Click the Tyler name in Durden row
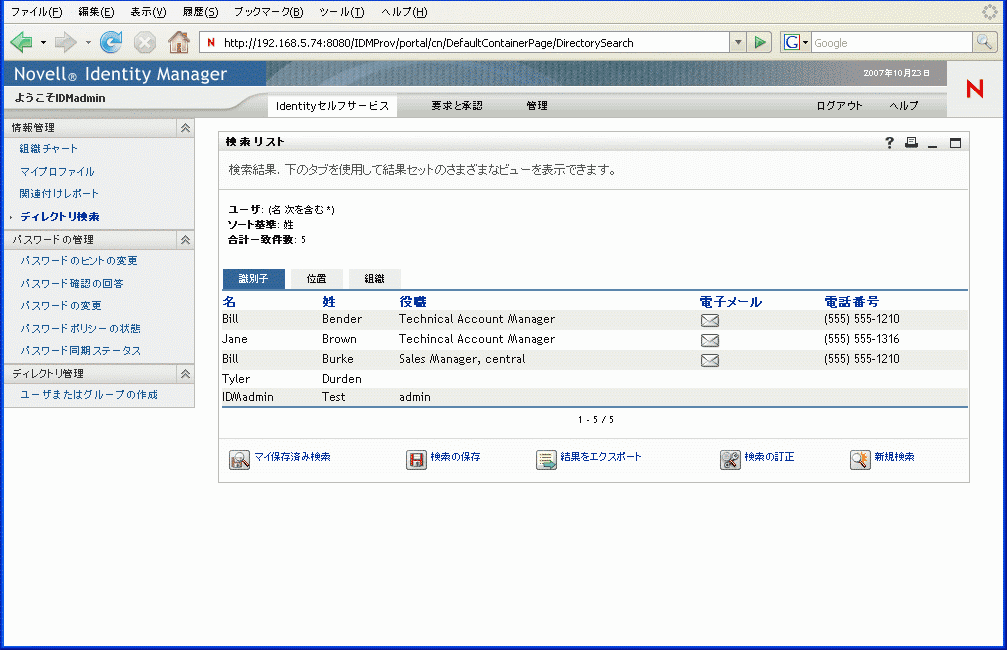The height and width of the screenshot is (650, 1007). [236, 379]
